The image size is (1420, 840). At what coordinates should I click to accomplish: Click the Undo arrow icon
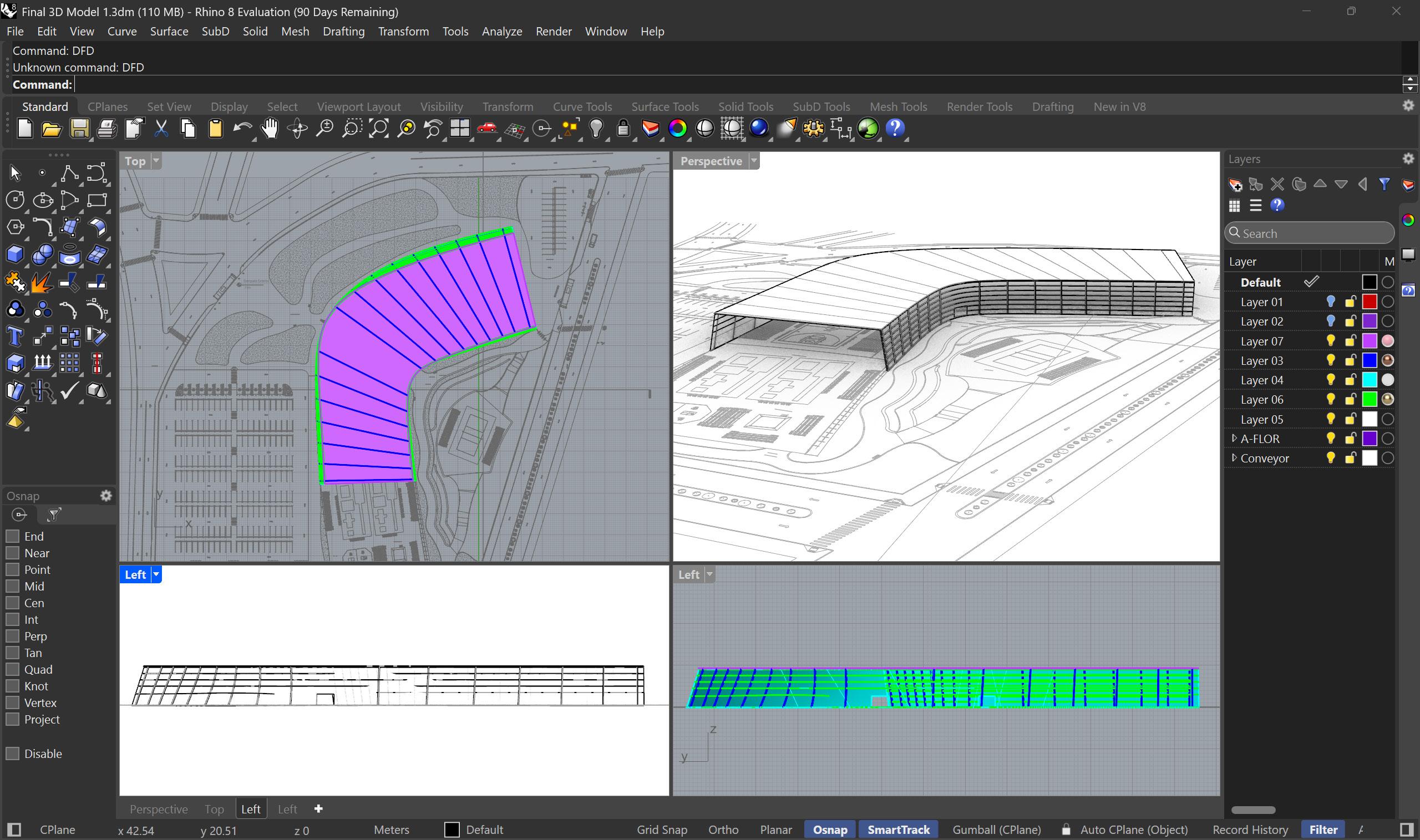pyautogui.click(x=242, y=129)
